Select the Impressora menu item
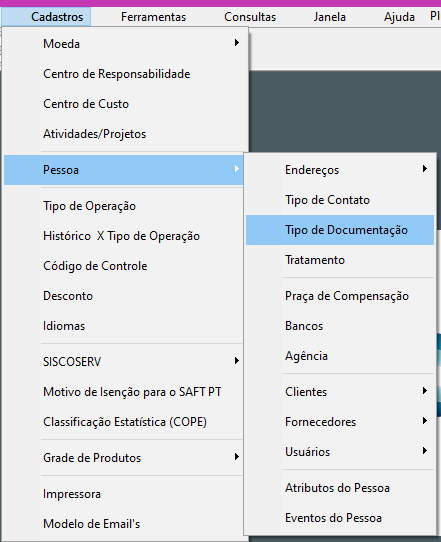 [124, 494]
